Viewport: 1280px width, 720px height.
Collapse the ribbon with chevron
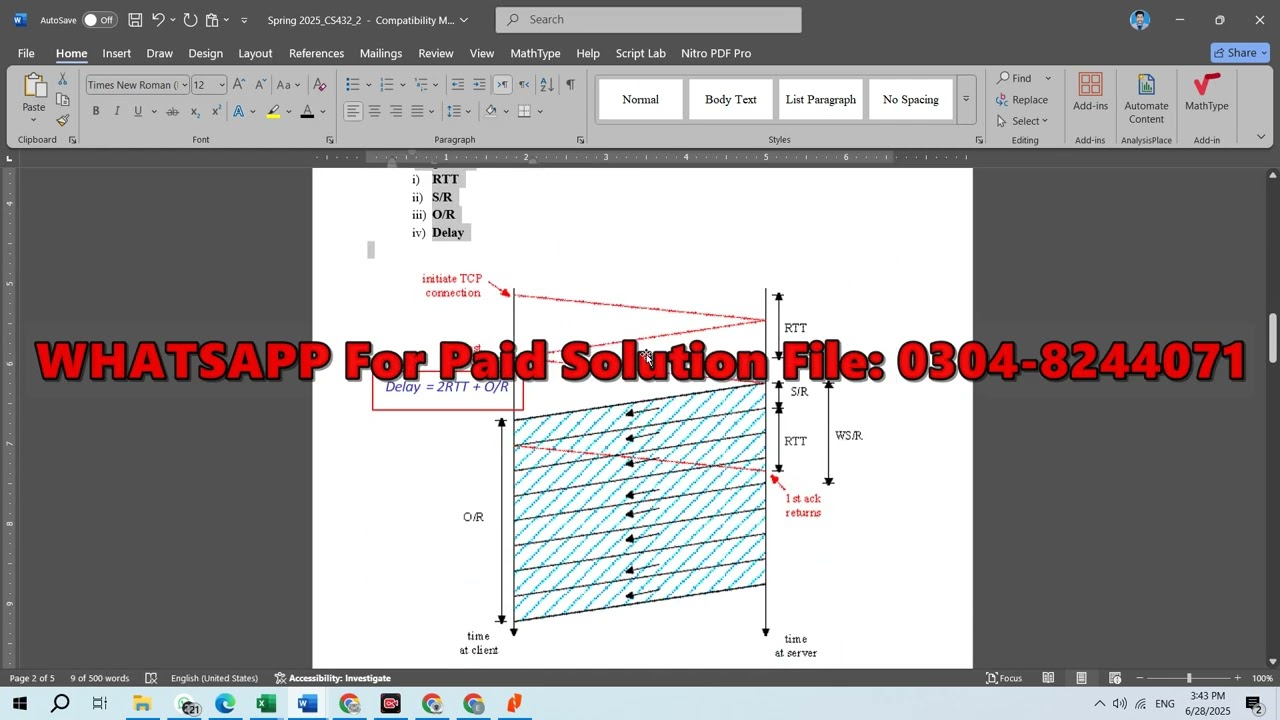[1261, 137]
